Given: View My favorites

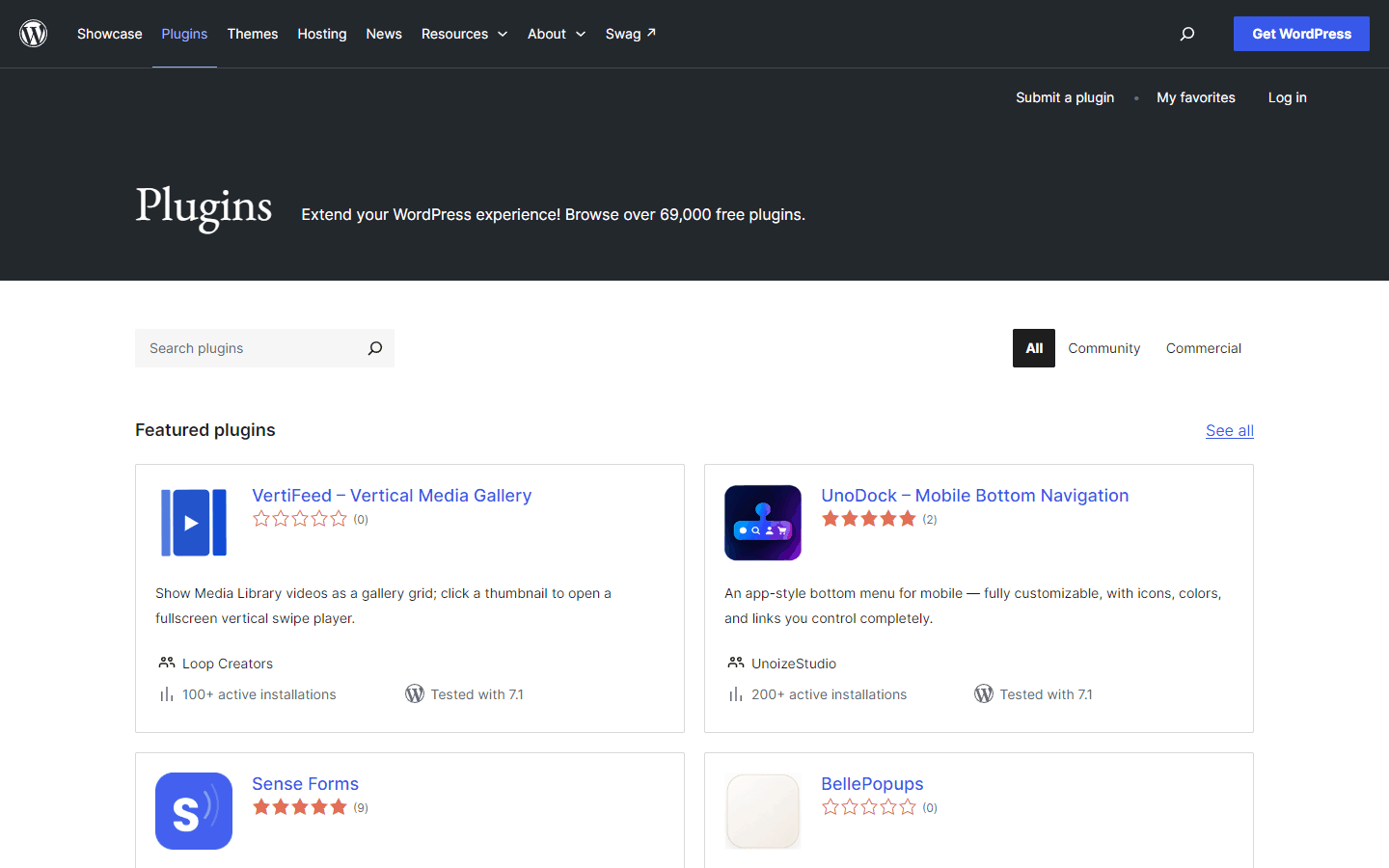Looking at the screenshot, I should click(x=1196, y=97).
